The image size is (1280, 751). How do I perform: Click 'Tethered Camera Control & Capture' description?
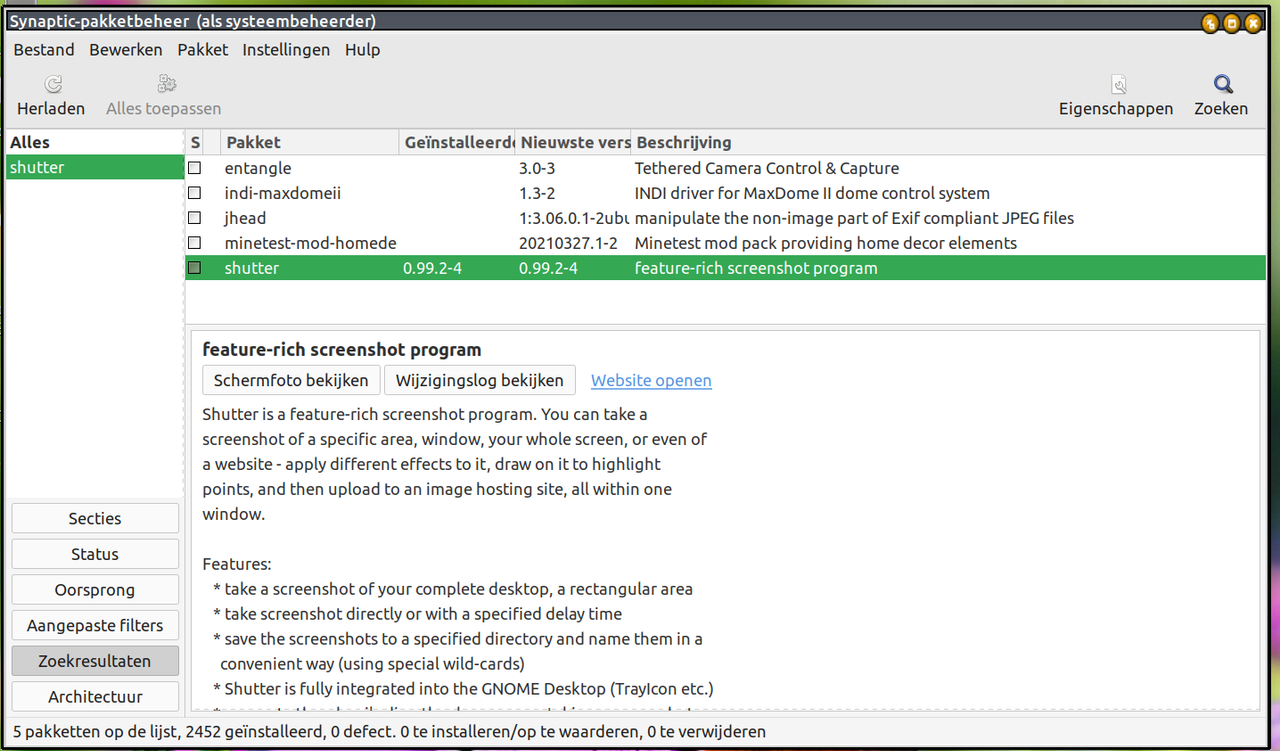coord(767,168)
